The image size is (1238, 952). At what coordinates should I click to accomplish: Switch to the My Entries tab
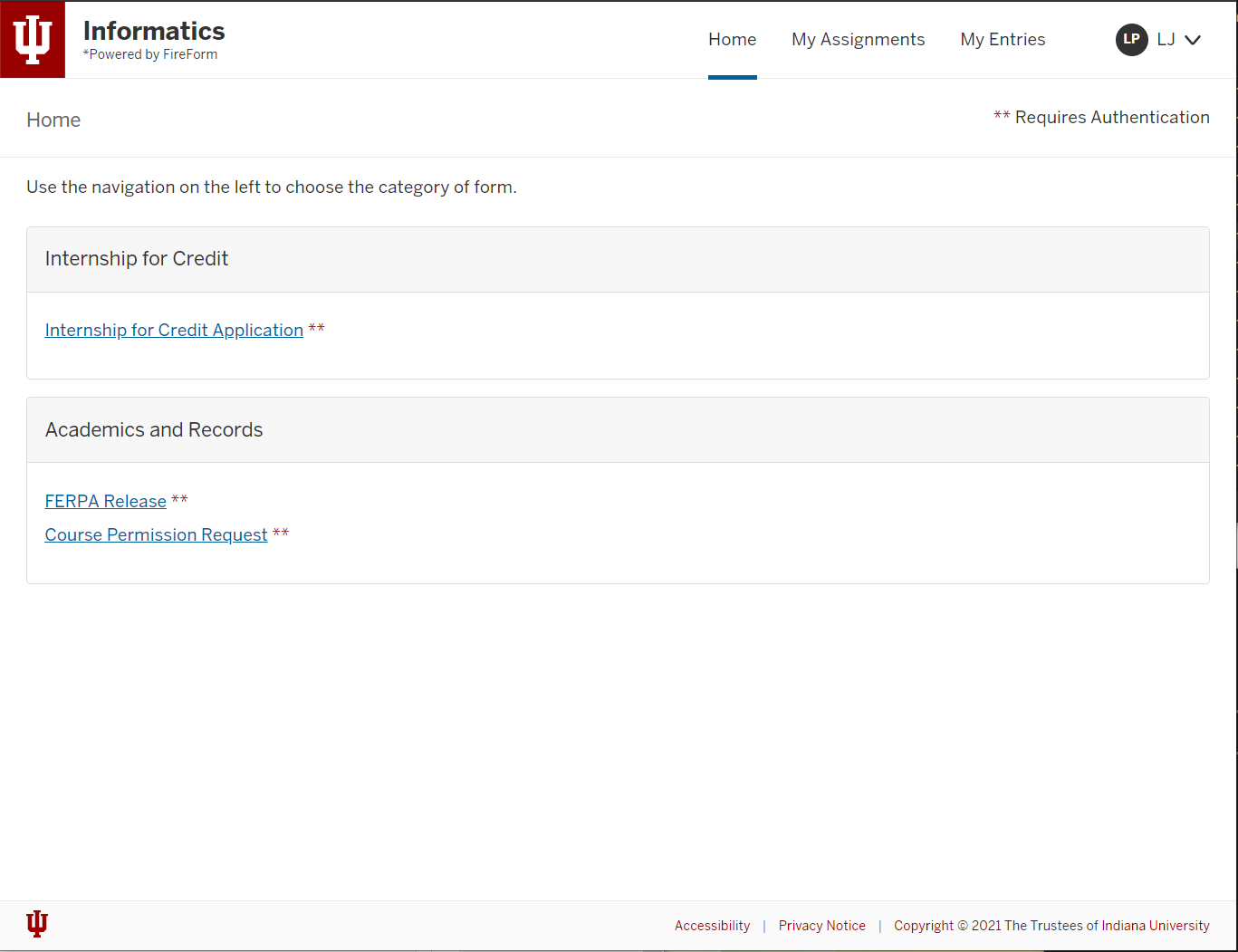pyautogui.click(x=1003, y=40)
